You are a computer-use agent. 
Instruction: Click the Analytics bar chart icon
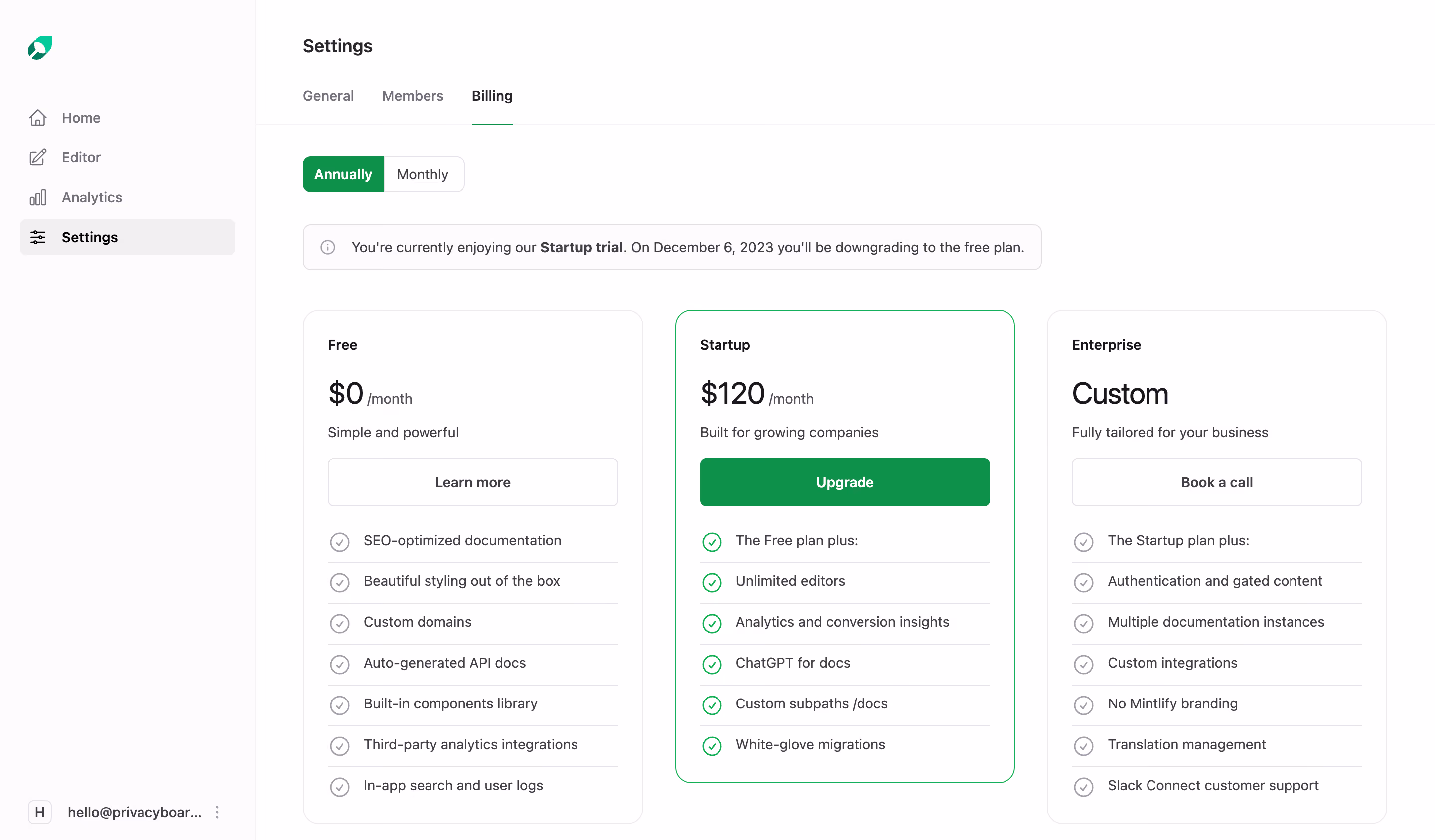click(x=37, y=197)
